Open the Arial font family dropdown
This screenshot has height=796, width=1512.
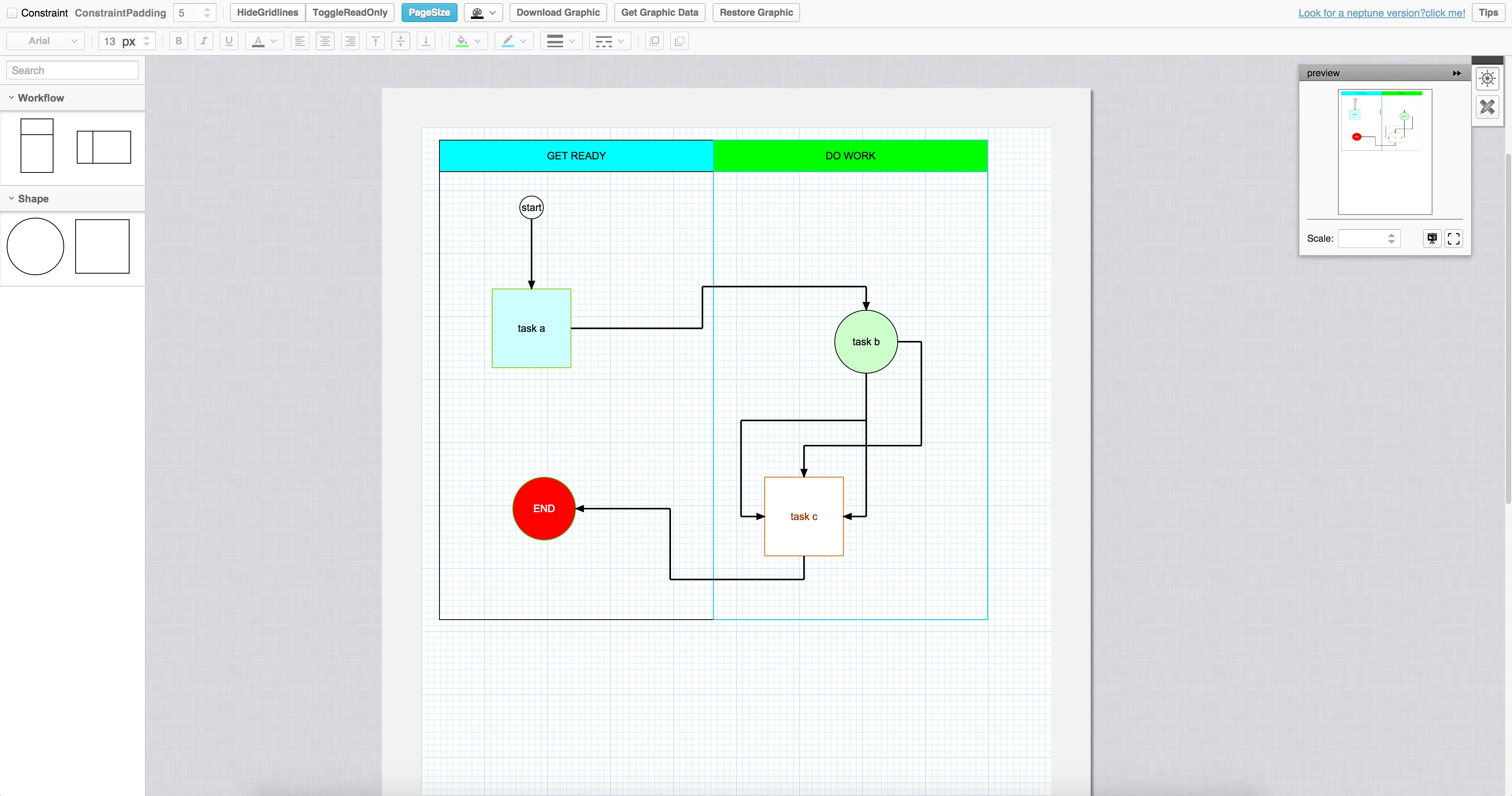(46, 41)
